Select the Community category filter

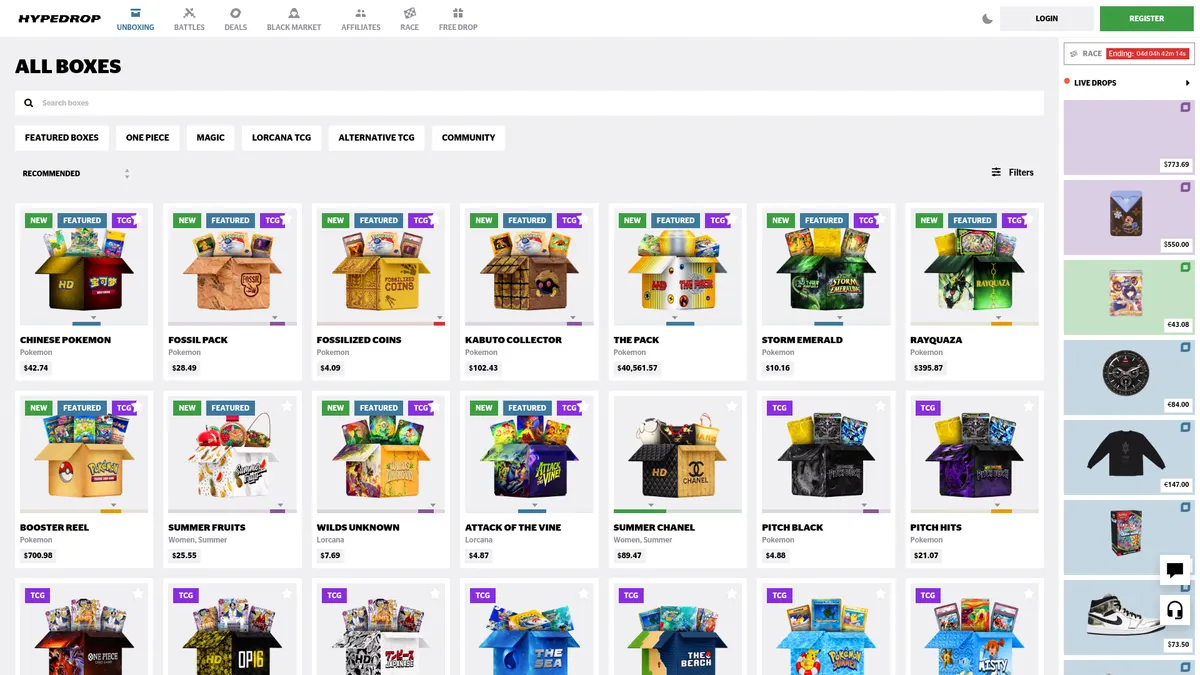(468, 138)
